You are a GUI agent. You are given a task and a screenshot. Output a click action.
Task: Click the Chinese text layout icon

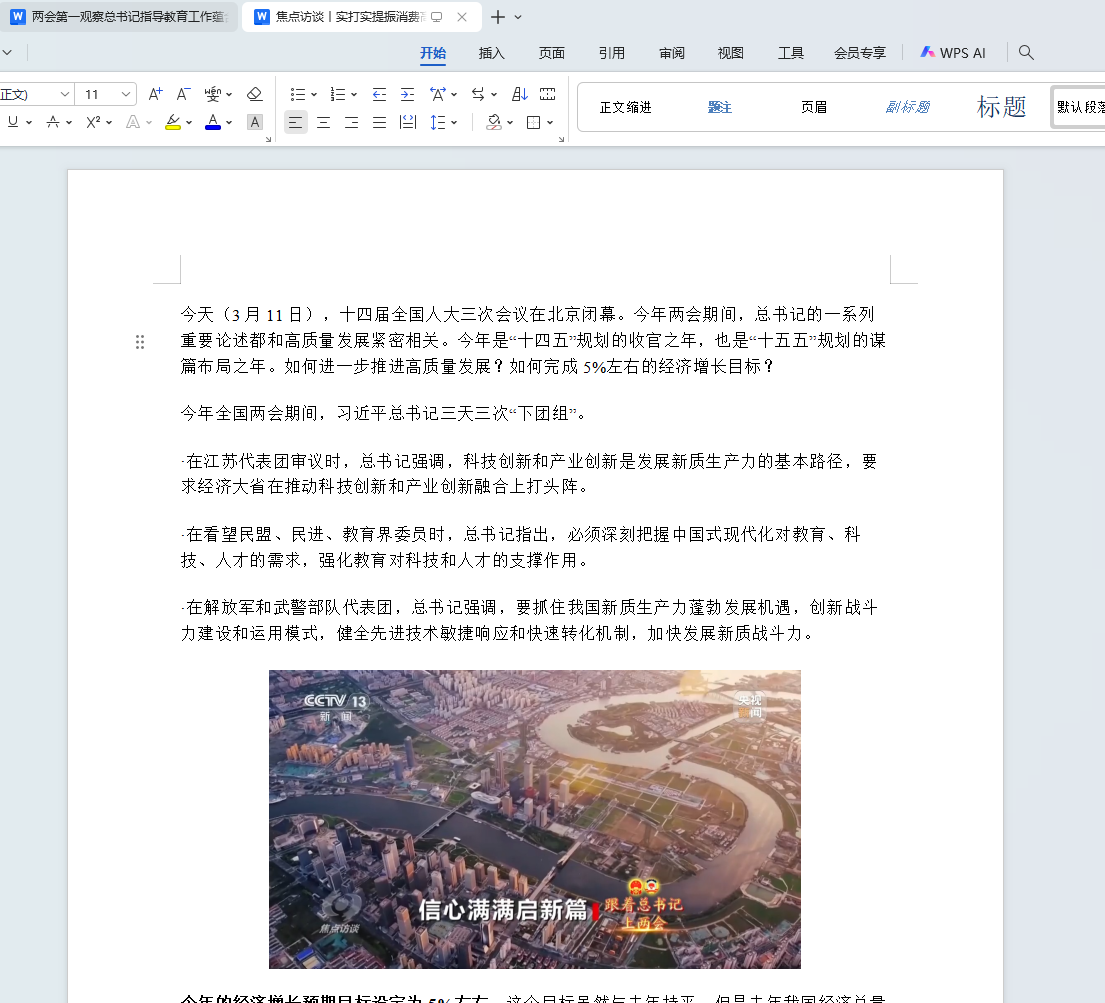438,94
